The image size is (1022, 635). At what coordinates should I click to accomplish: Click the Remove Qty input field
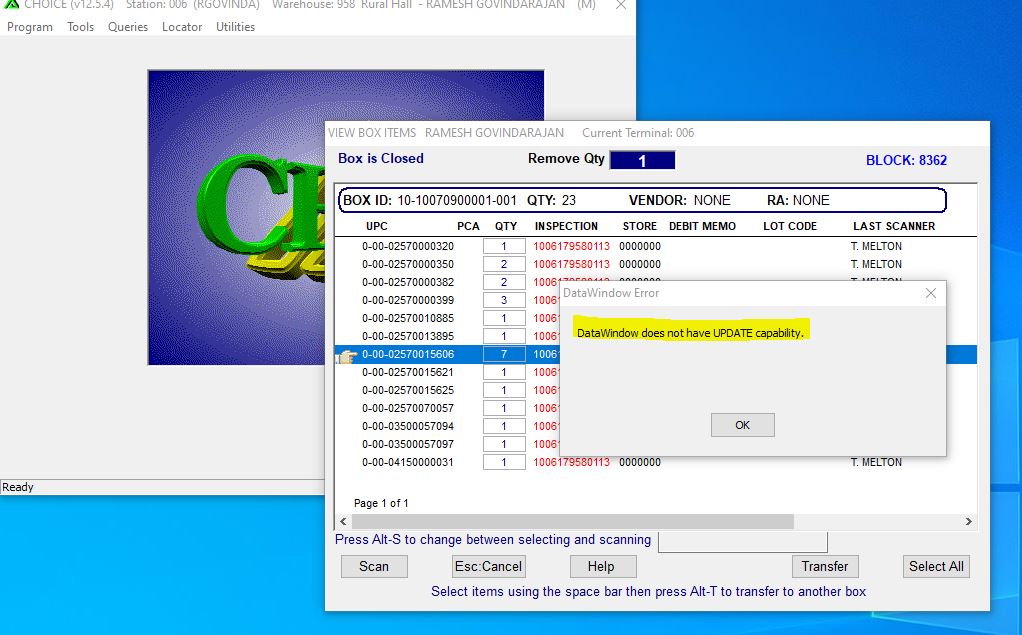tap(642, 160)
